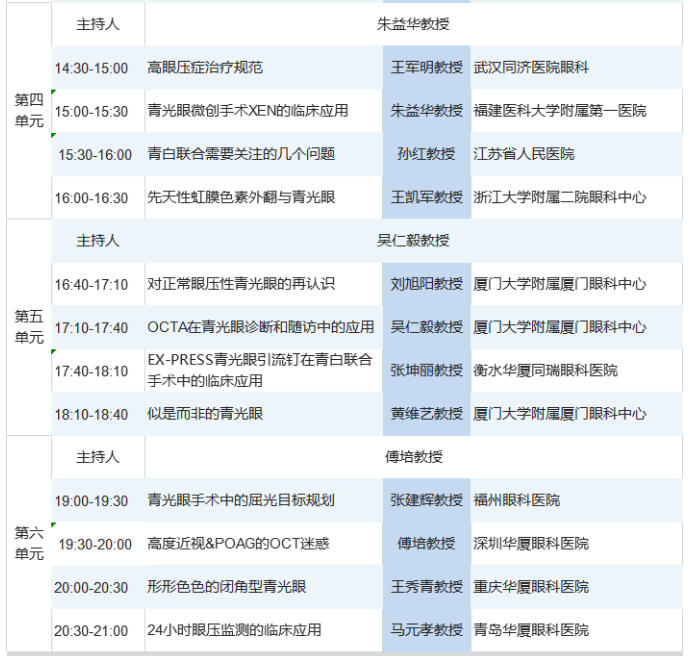The image size is (688, 656).
Task: Select speaker cell 王军明教授
Action: point(426,68)
